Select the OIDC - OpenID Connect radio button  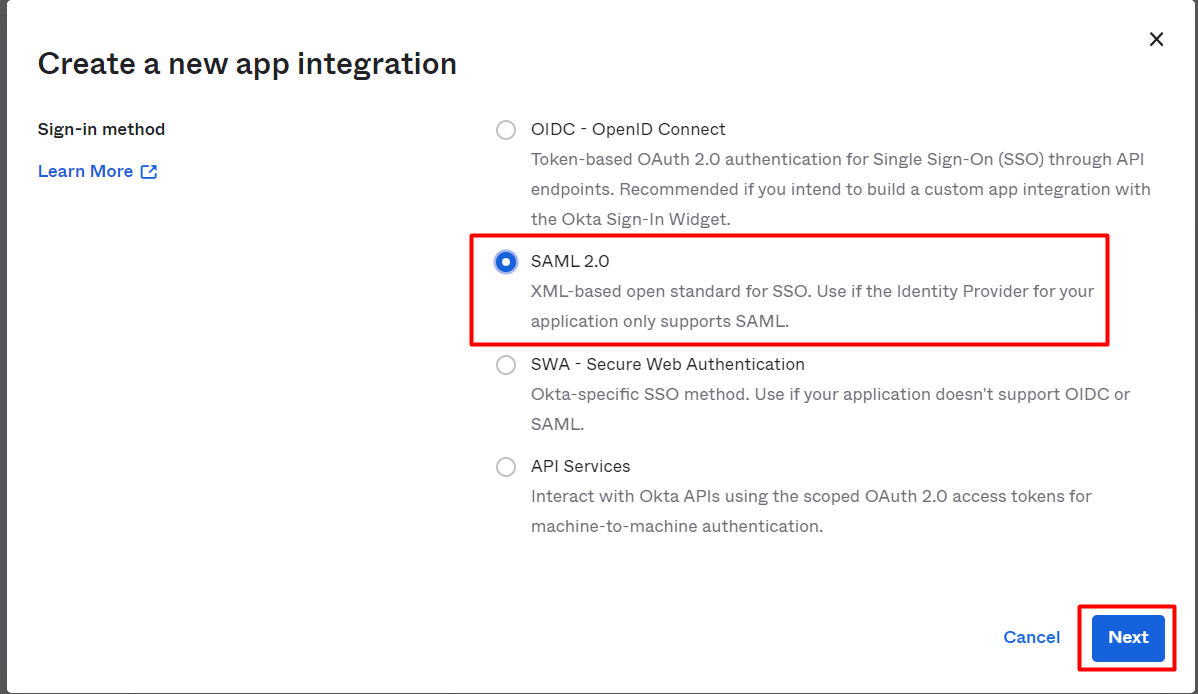[507, 130]
